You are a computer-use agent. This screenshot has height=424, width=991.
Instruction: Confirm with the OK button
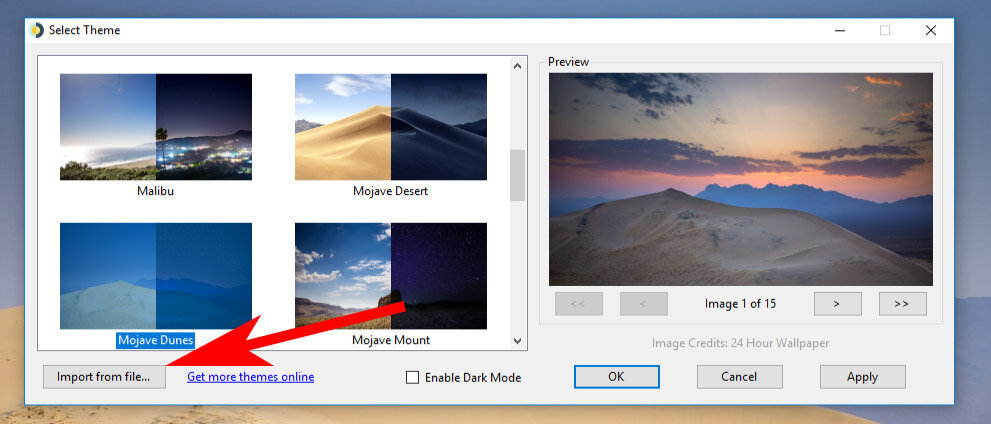pyautogui.click(x=616, y=377)
